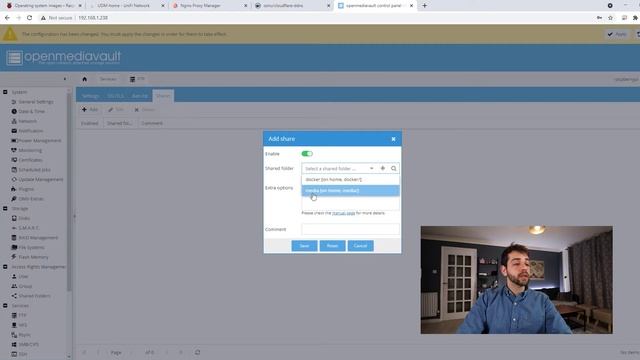
Task: Click the Edit button in Shares toolbar
Action: (x=116, y=109)
